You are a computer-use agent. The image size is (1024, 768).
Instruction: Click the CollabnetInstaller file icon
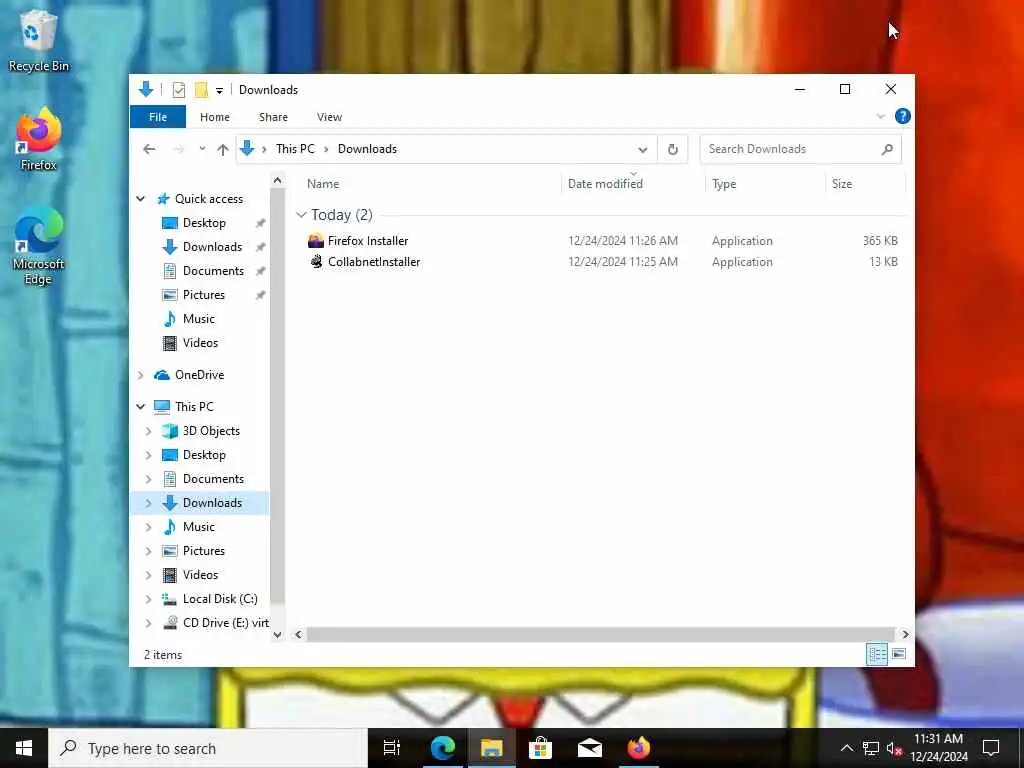316,262
